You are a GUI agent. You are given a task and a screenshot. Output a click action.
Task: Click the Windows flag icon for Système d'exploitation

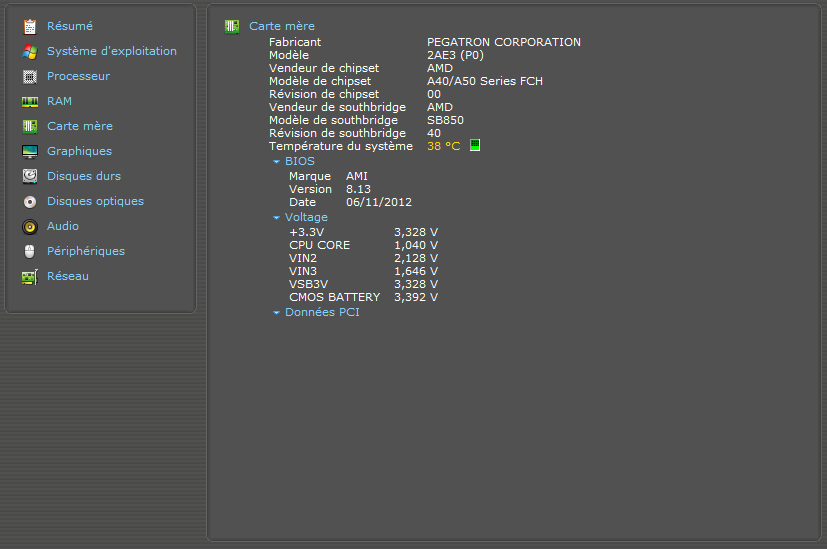(30, 52)
